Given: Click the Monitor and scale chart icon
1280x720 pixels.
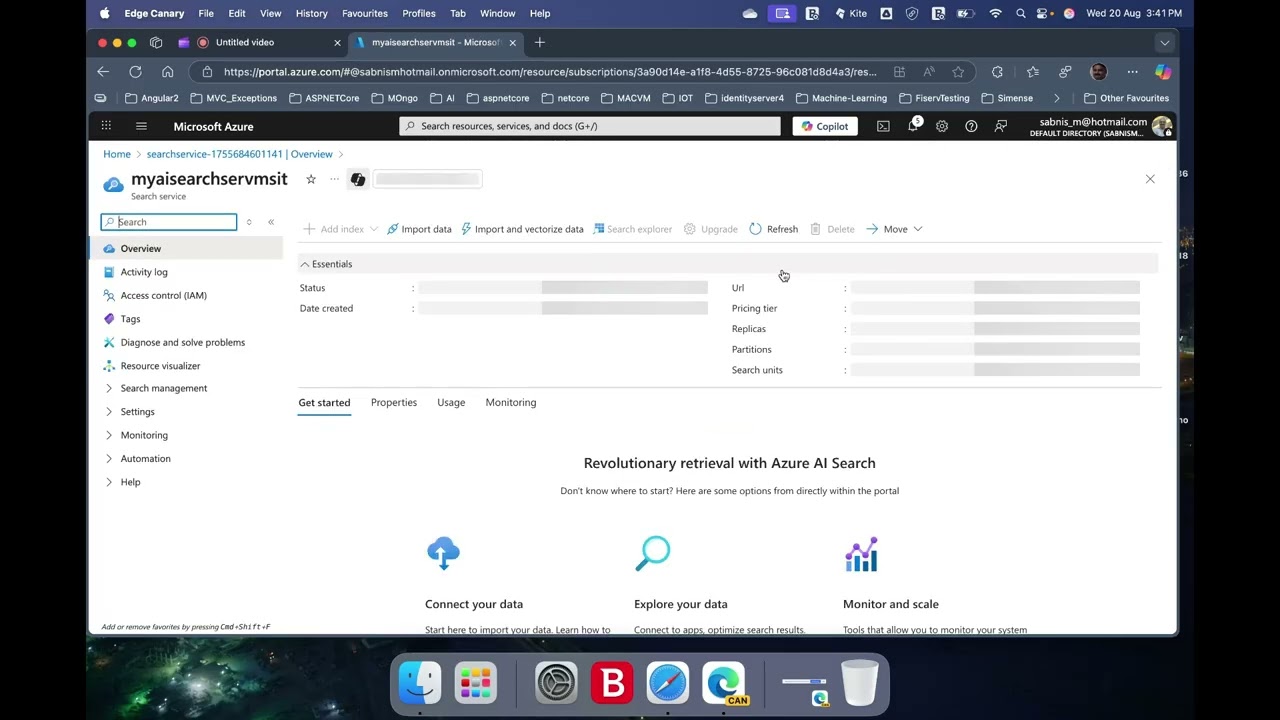Looking at the screenshot, I should 861,554.
